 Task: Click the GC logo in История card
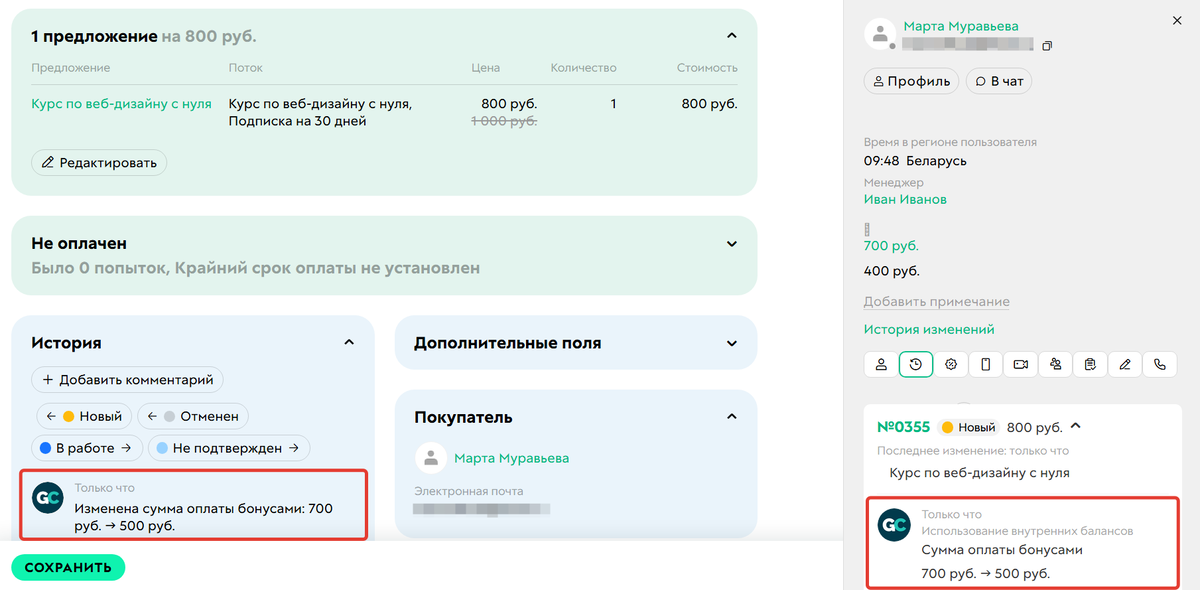coord(48,497)
